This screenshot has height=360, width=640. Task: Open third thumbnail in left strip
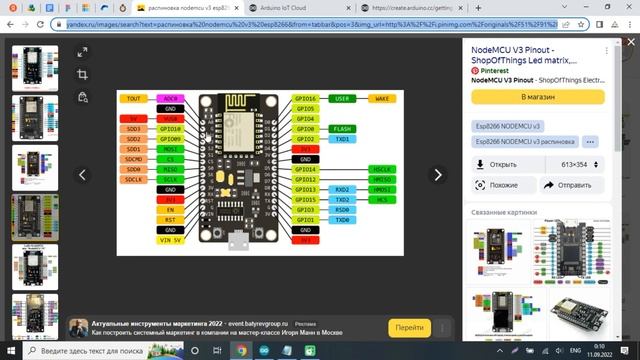pos(35,168)
